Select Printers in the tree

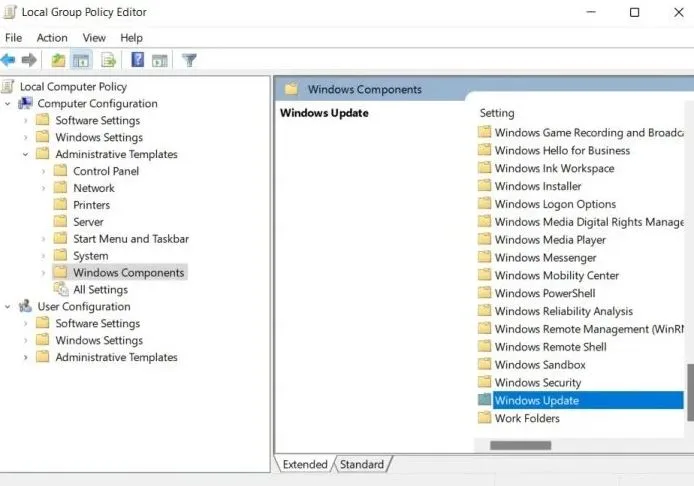click(91, 205)
